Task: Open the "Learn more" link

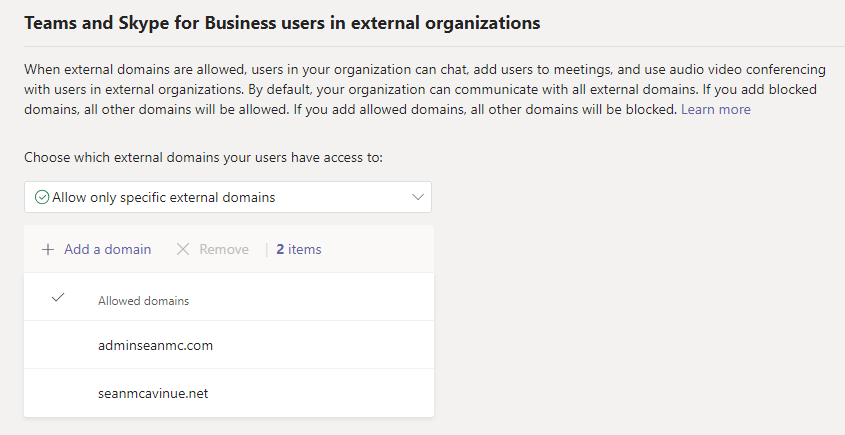Action: 715,109
